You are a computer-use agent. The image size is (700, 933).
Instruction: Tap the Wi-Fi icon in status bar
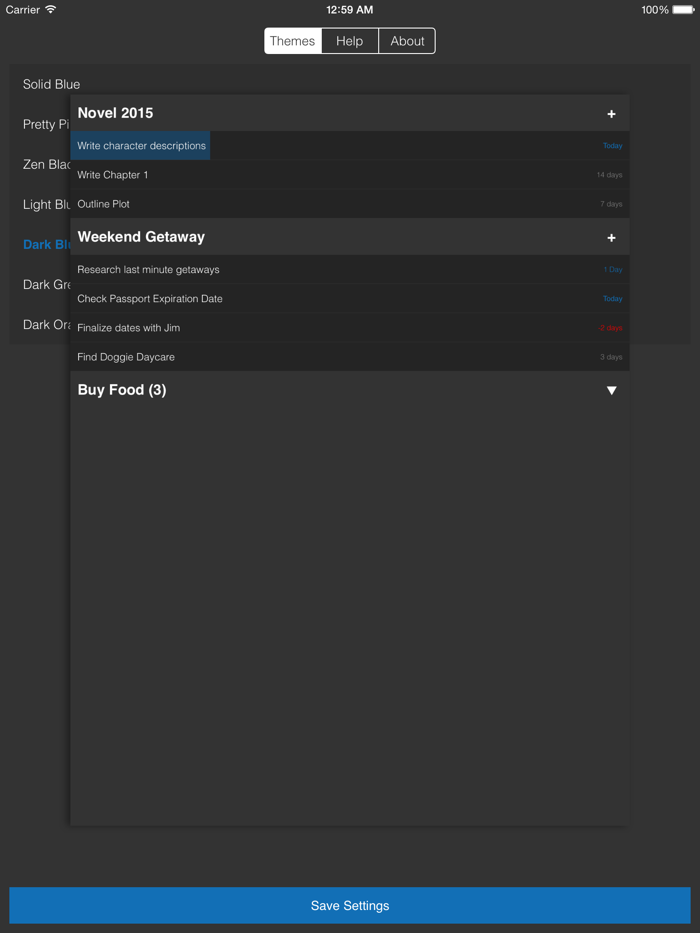coord(49,9)
